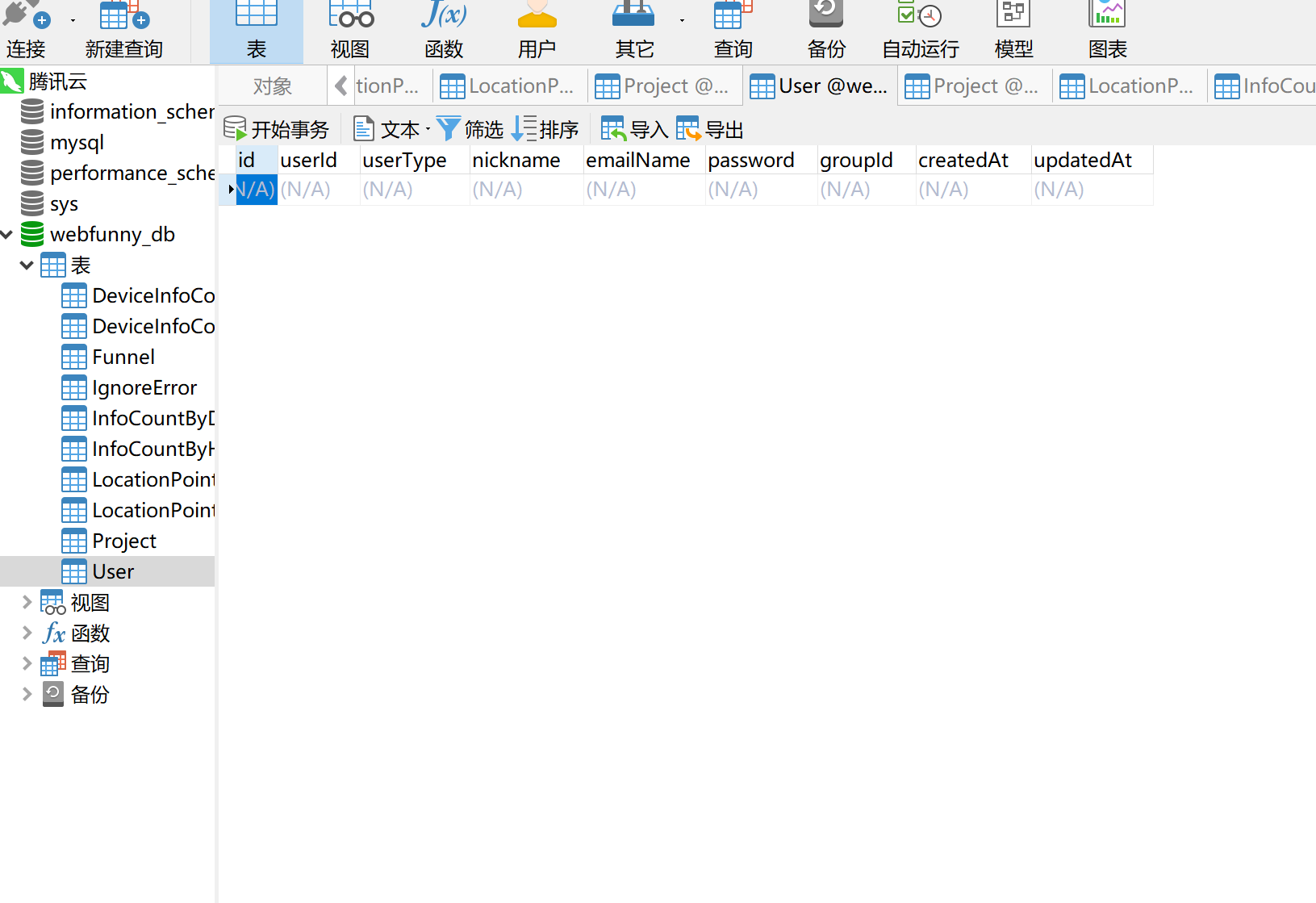Open the 视图 views toolbar button
The height and width of the screenshot is (903, 1316).
(x=350, y=31)
